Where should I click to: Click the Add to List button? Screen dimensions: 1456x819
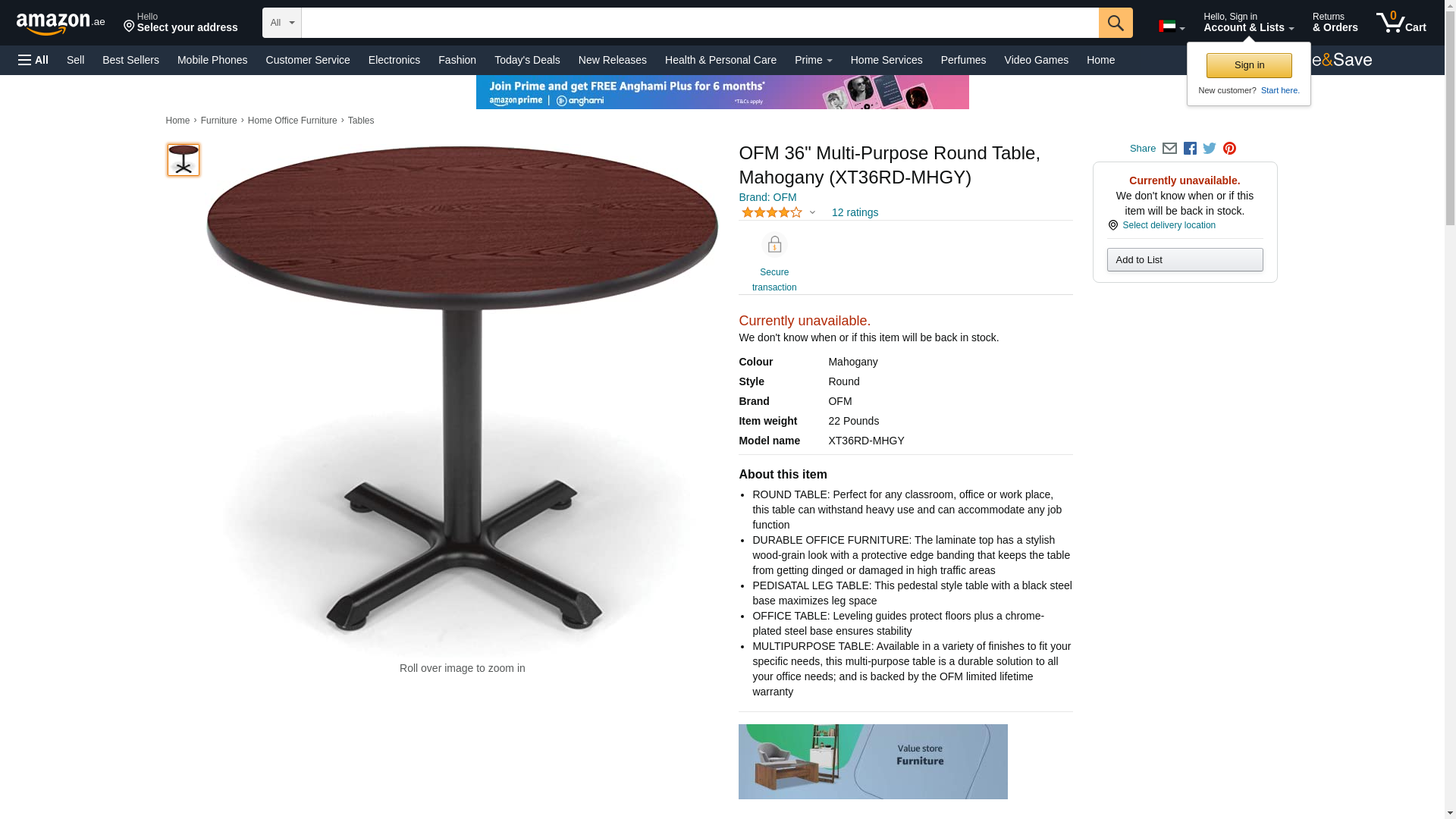1185,260
